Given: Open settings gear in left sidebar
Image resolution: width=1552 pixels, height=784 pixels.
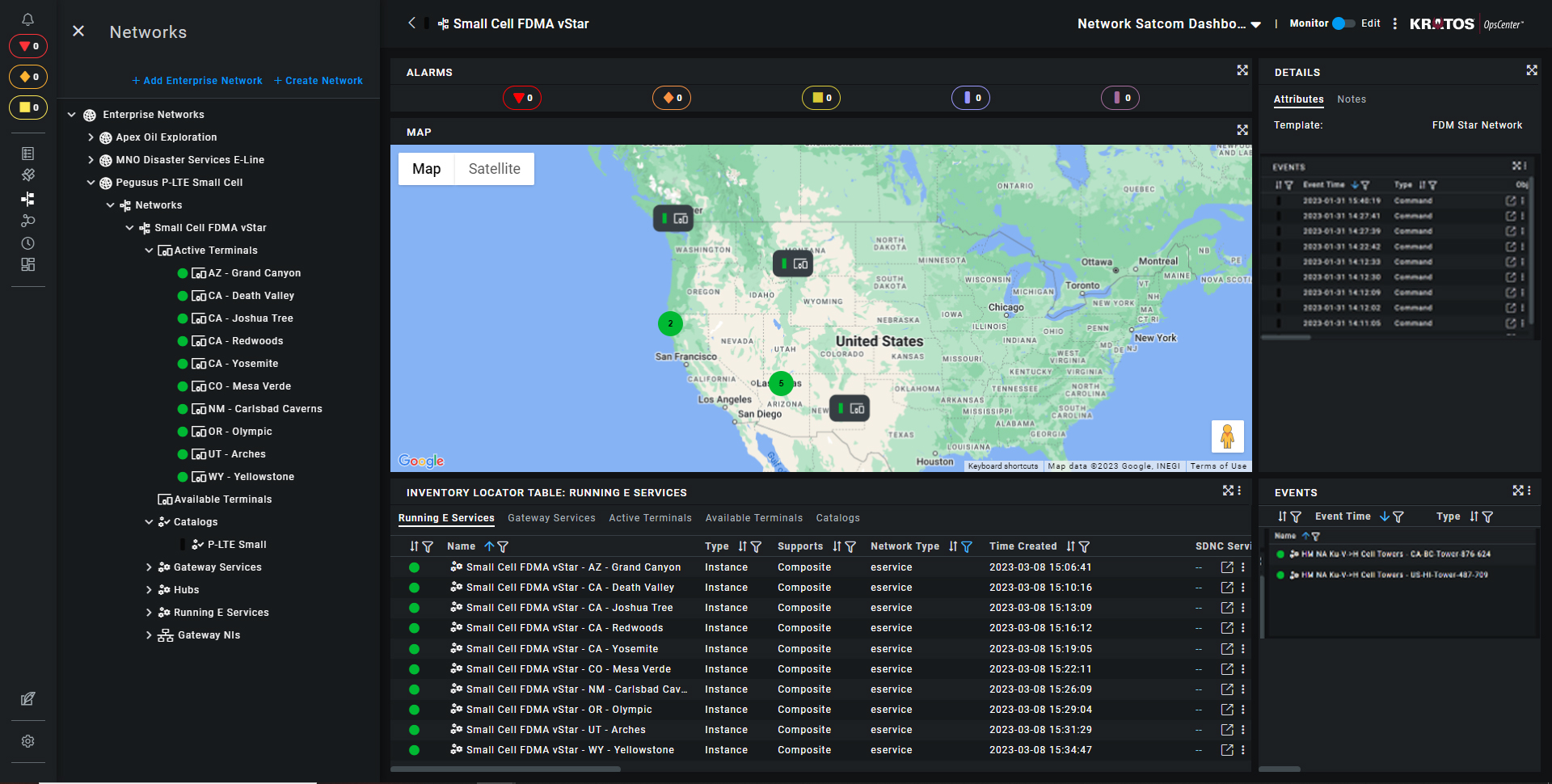Looking at the screenshot, I should click(27, 741).
